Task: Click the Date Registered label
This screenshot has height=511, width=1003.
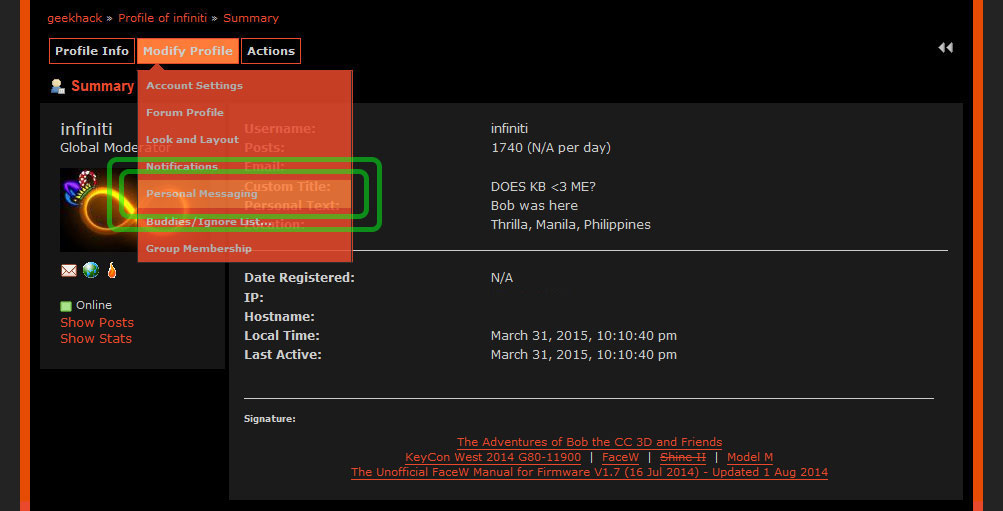Action: [299, 278]
